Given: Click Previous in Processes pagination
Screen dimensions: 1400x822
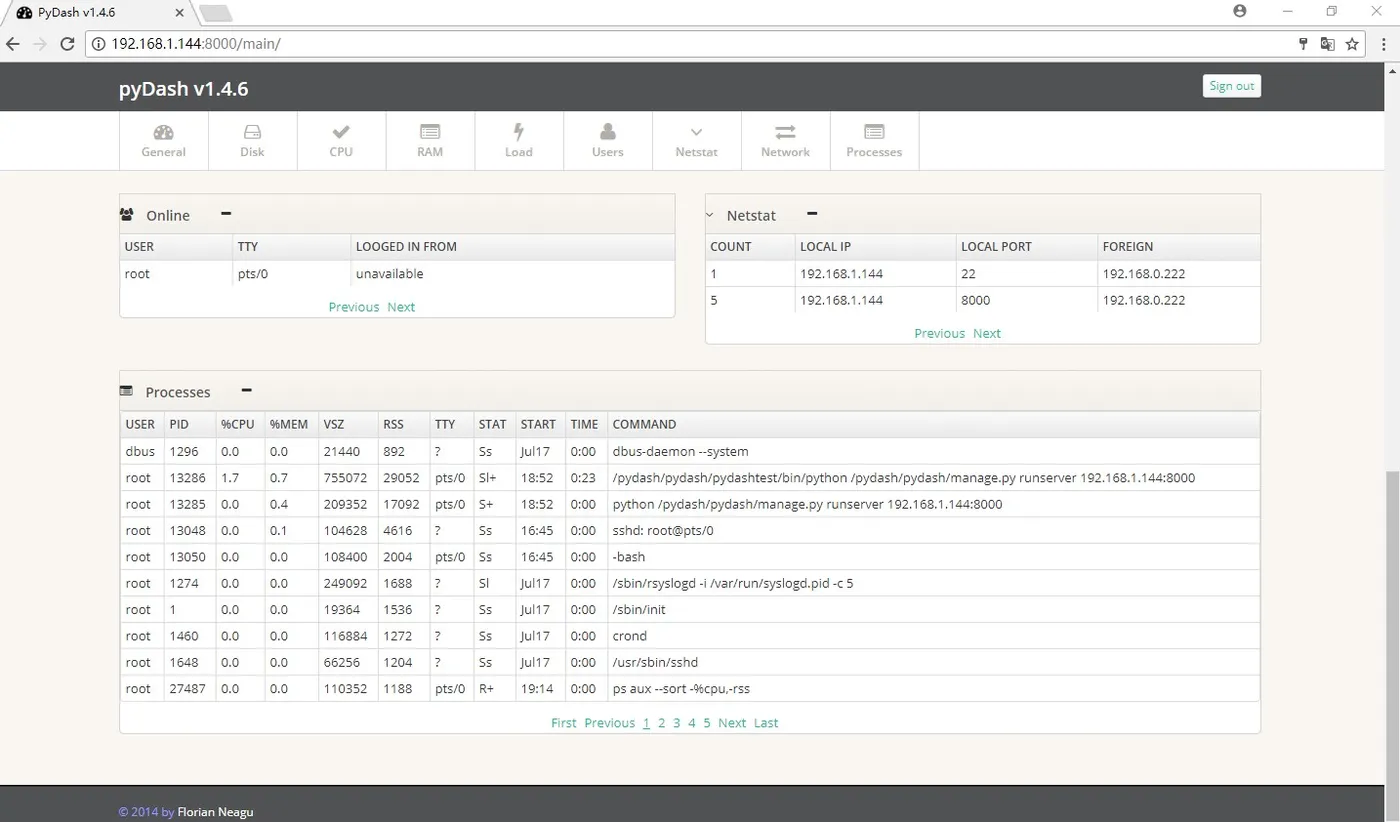Looking at the screenshot, I should [610, 723].
